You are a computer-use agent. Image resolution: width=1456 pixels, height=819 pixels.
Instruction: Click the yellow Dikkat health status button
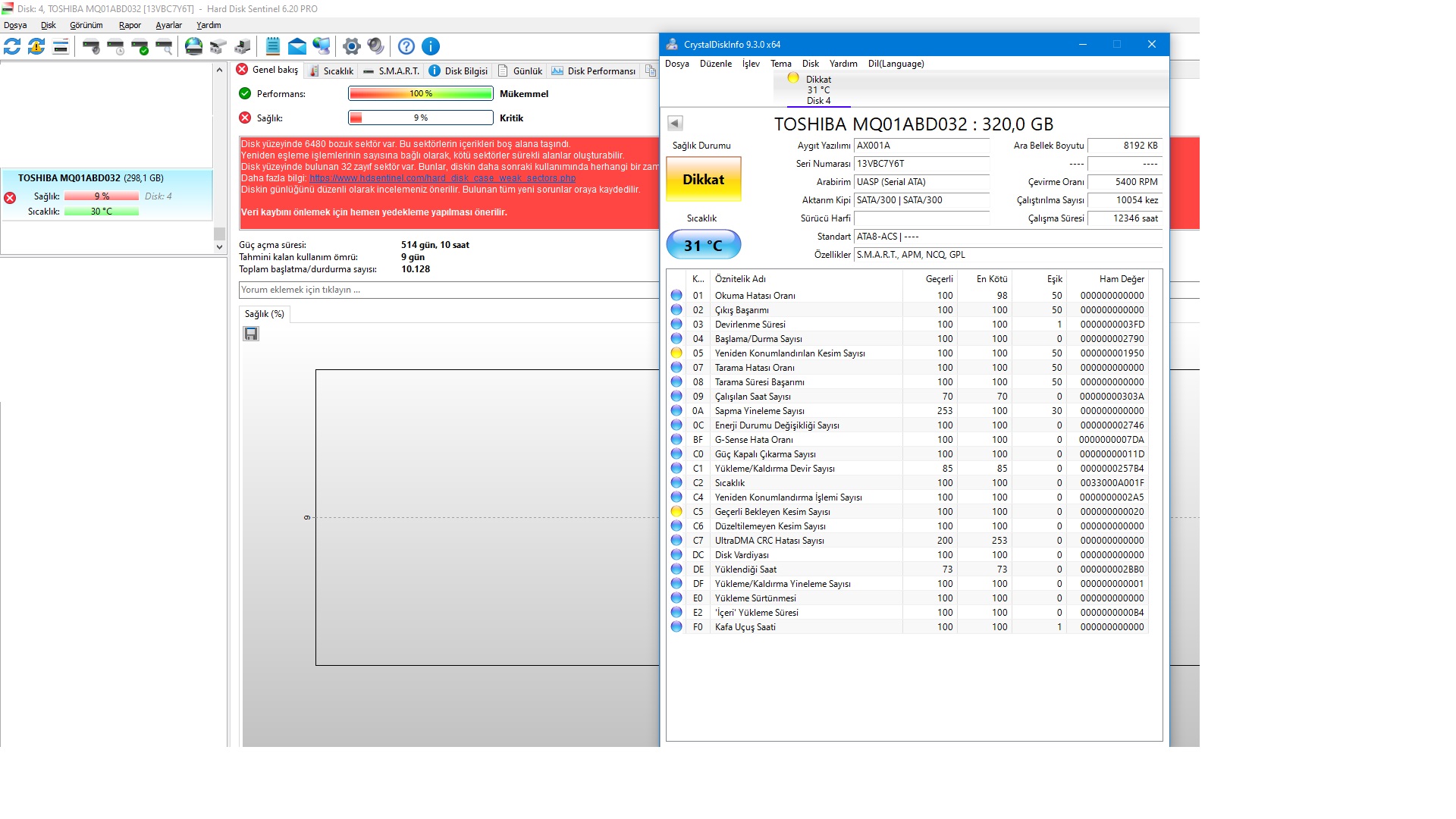pos(704,179)
